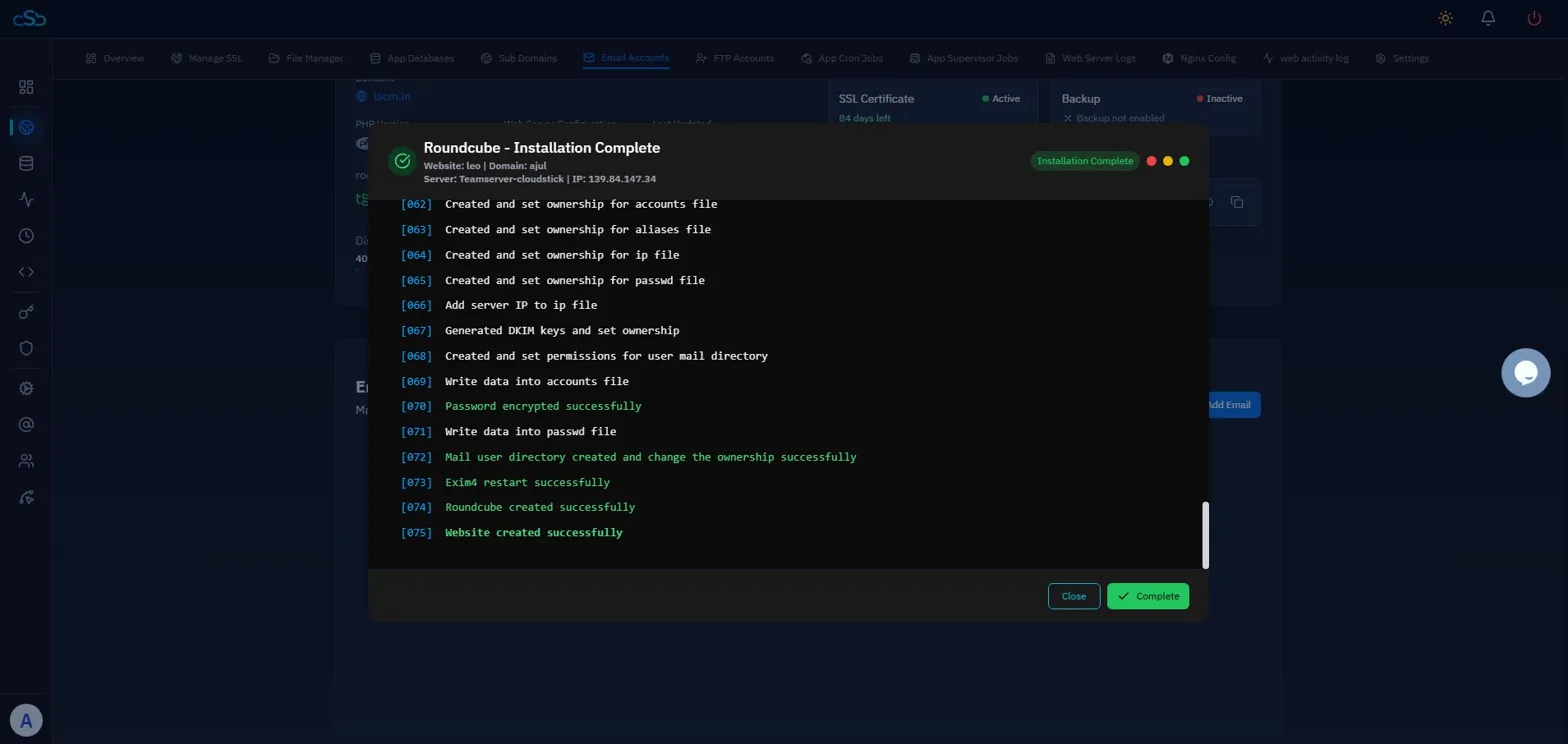The height and width of the screenshot is (744, 1568).
Task: Open the gear icon in the sidebar
Action: tap(26, 388)
